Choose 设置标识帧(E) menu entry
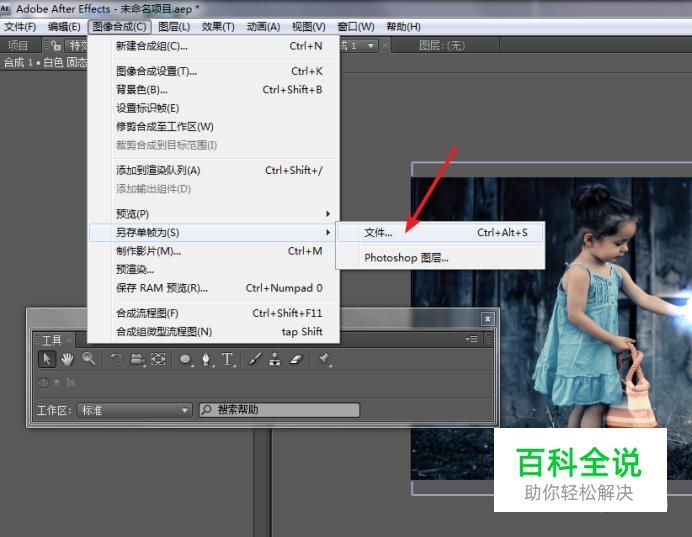 [x=214, y=108]
